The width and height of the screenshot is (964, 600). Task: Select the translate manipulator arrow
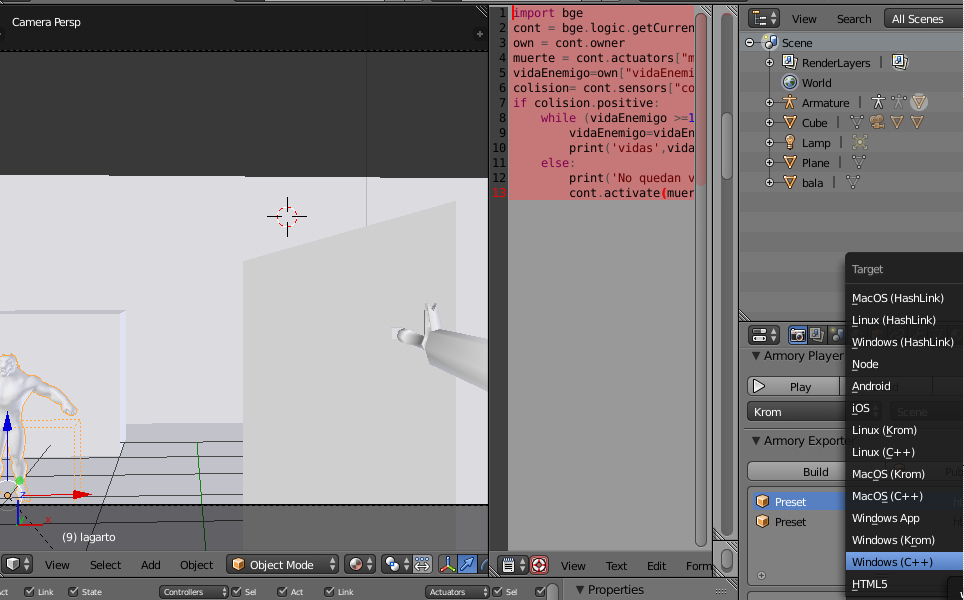point(467,564)
